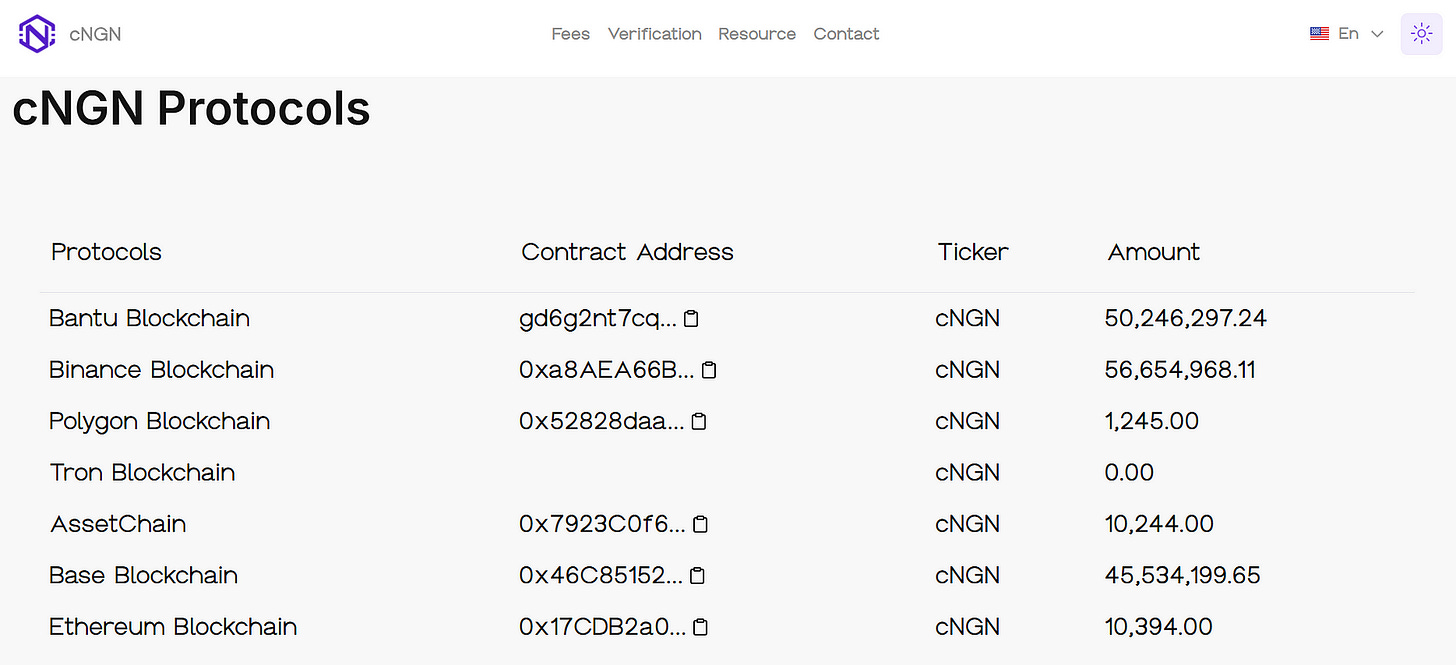Navigate to the Verification section

click(654, 33)
